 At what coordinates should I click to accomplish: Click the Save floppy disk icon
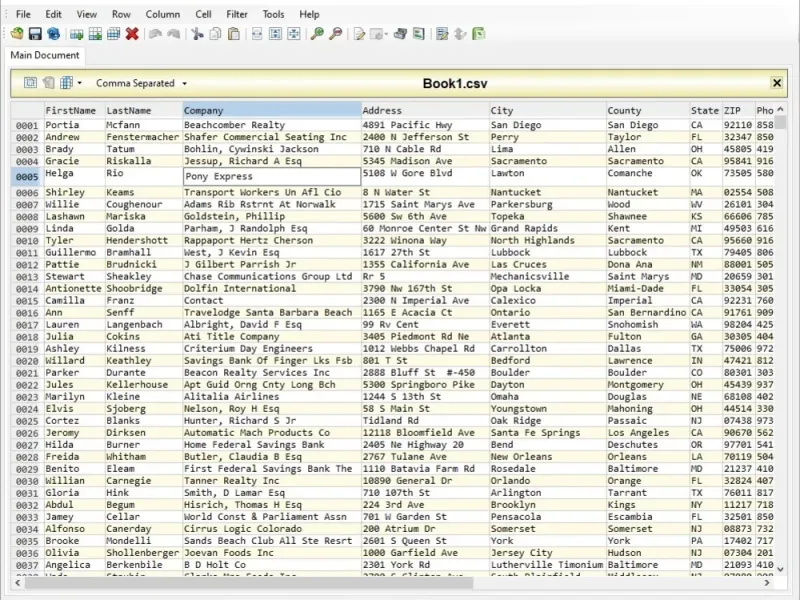click(x=35, y=34)
